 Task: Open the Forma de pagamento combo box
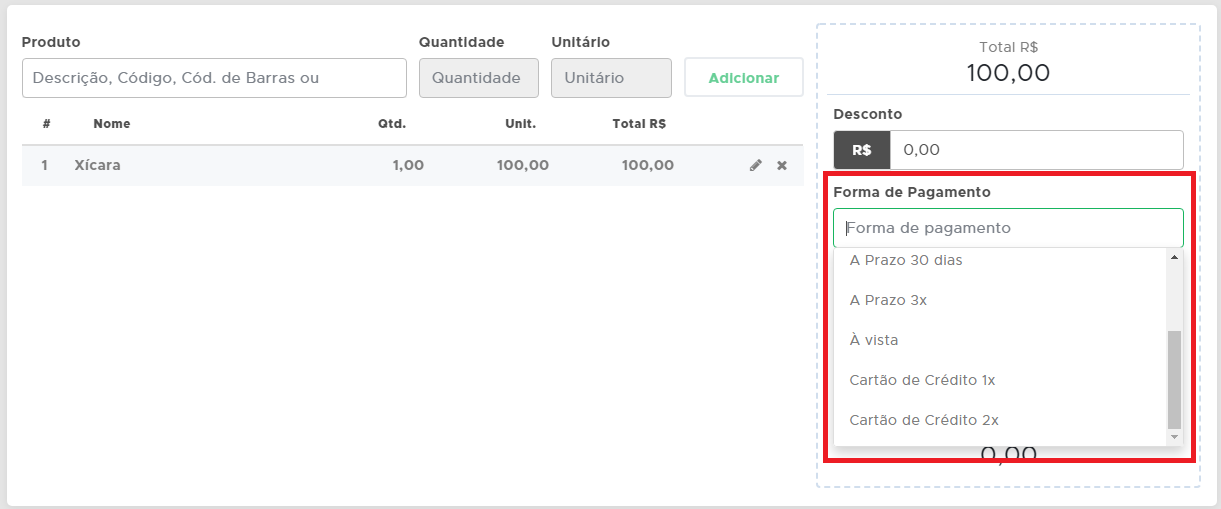click(x=1008, y=228)
